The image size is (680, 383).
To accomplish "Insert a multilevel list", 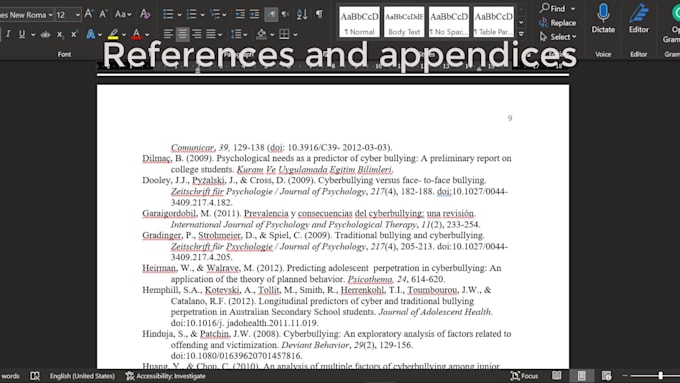I will click(x=215, y=14).
